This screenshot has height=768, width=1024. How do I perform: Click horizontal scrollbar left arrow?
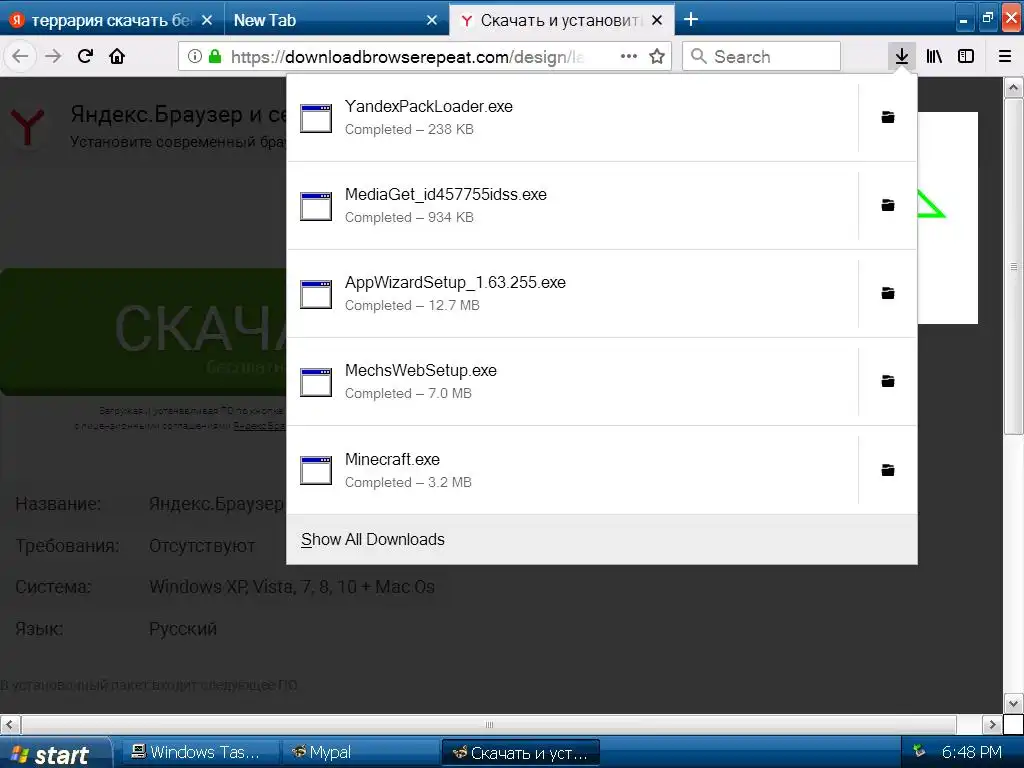(10, 724)
